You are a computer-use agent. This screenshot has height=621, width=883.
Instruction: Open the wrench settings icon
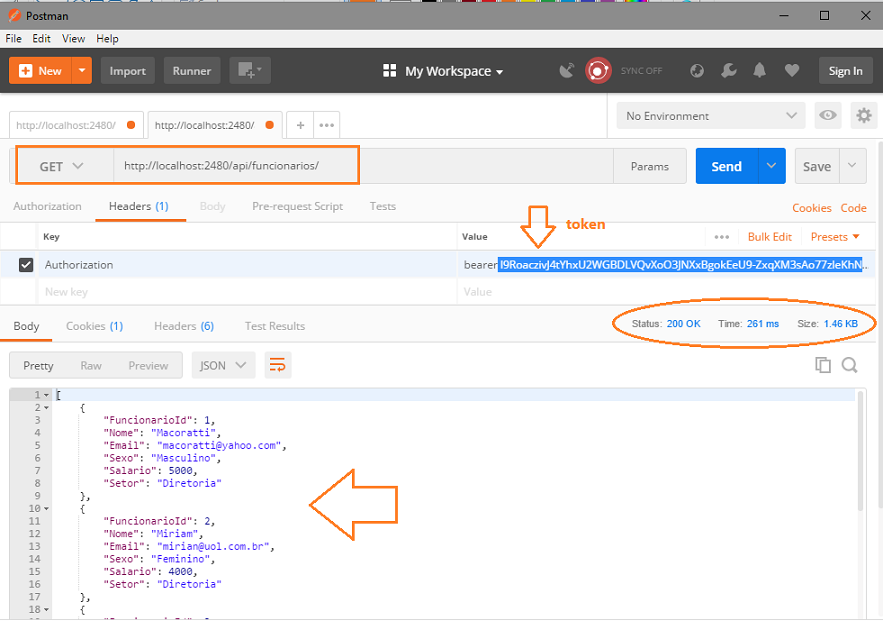[729, 70]
